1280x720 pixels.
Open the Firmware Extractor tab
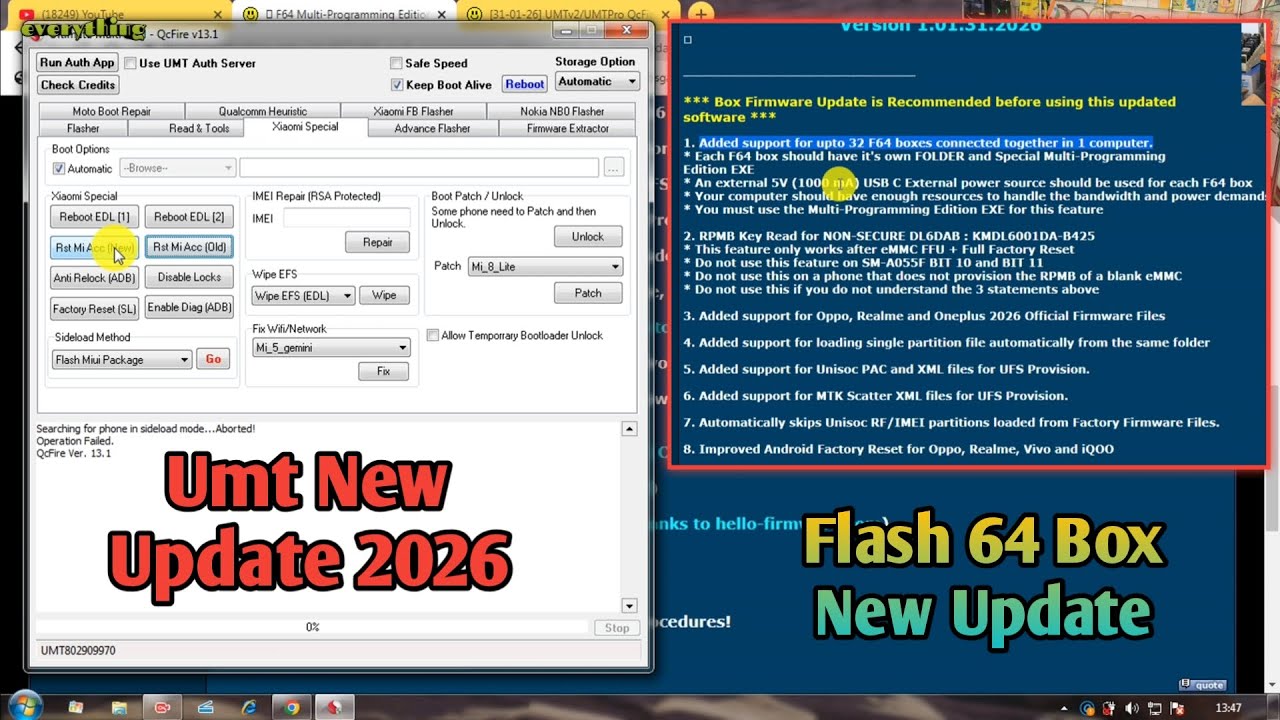[x=567, y=128]
